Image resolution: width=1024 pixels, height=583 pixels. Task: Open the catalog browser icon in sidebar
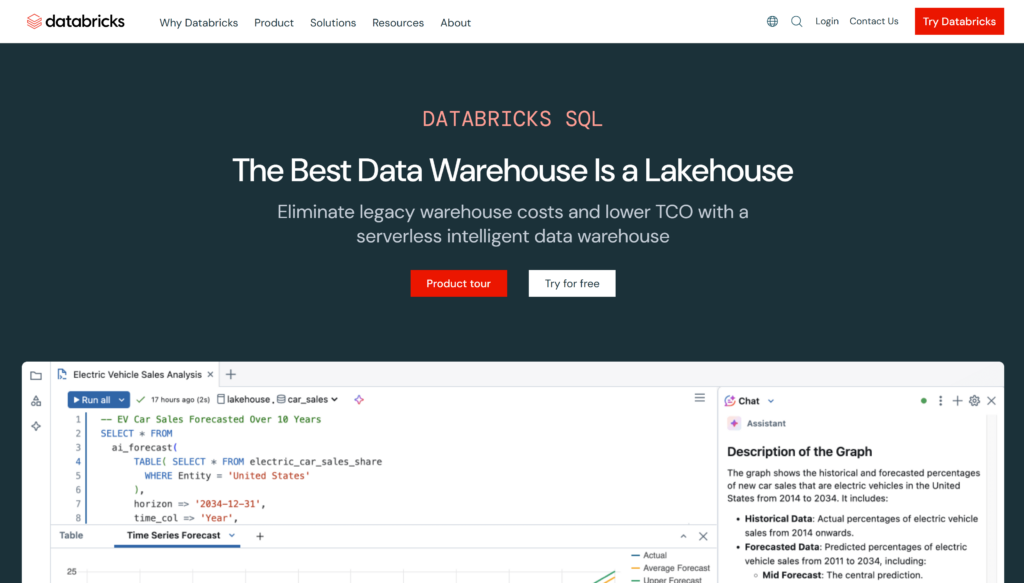36,400
